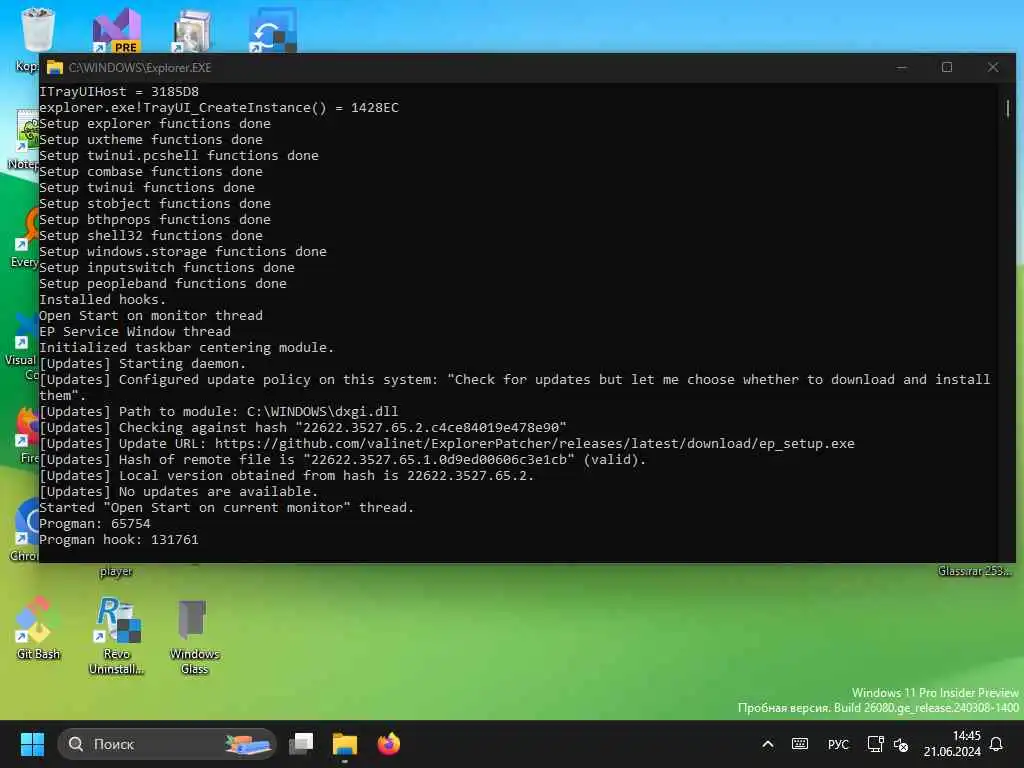Image resolution: width=1024 pixels, height=768 pixels.
Task: Click "Setup twinui functions done" line
Action: tap(147, 187)
